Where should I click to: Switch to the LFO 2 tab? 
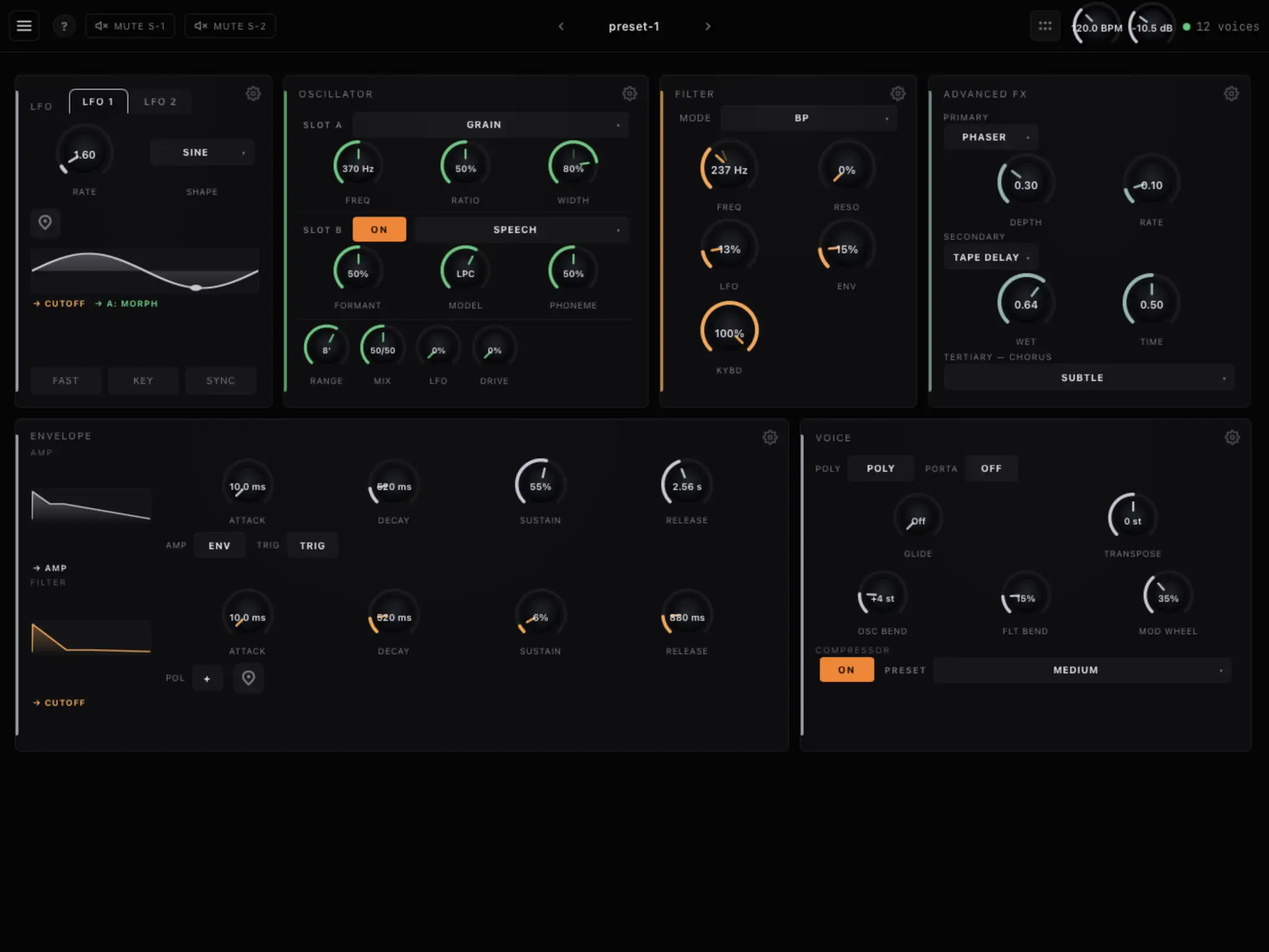[x=161, y=102]
